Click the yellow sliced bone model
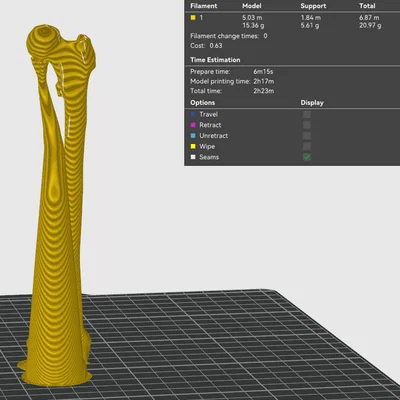This screenshot has width=400, height=400. [55, 233]
